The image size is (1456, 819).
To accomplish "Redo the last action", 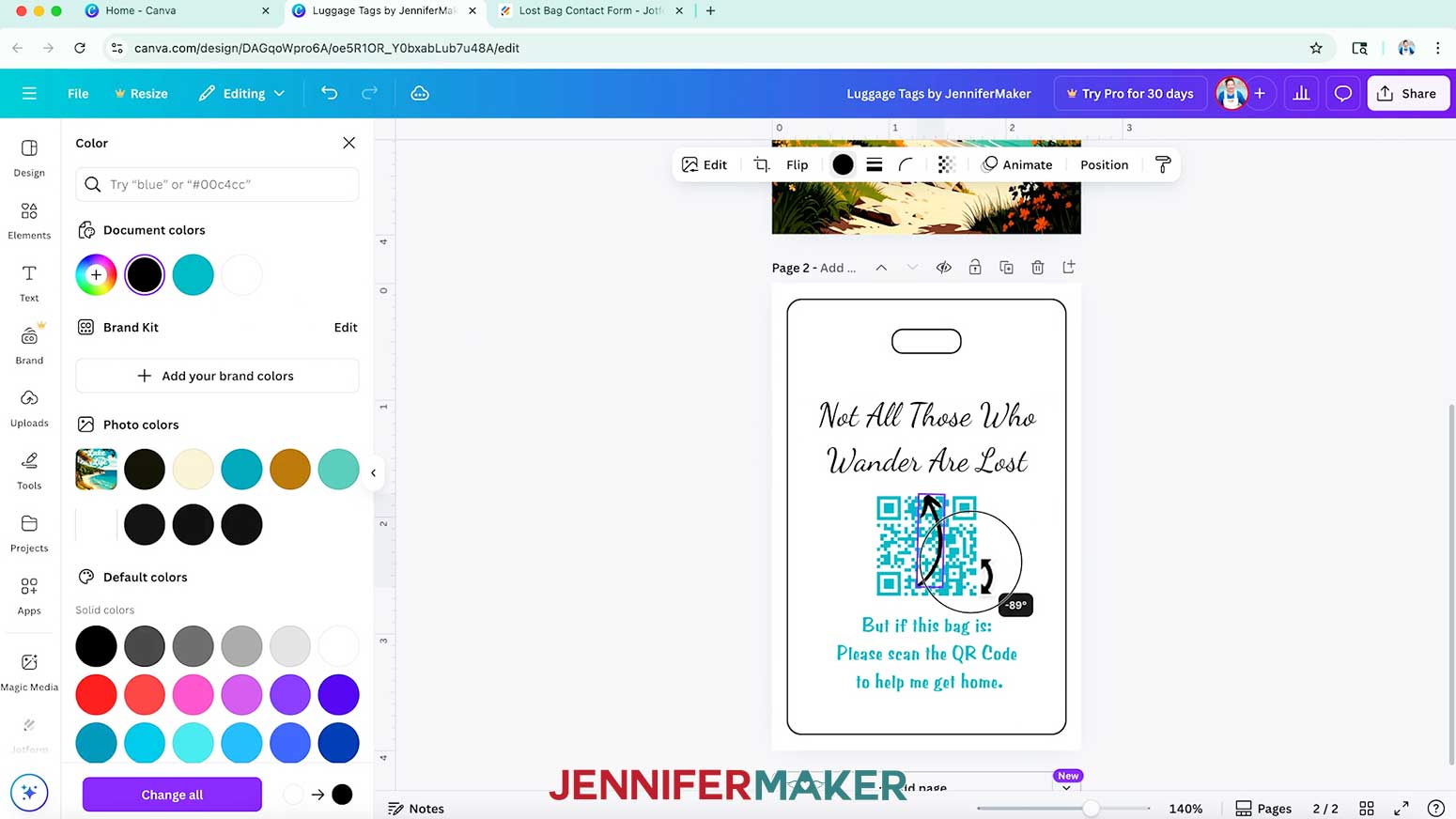I will click(370, 93).
